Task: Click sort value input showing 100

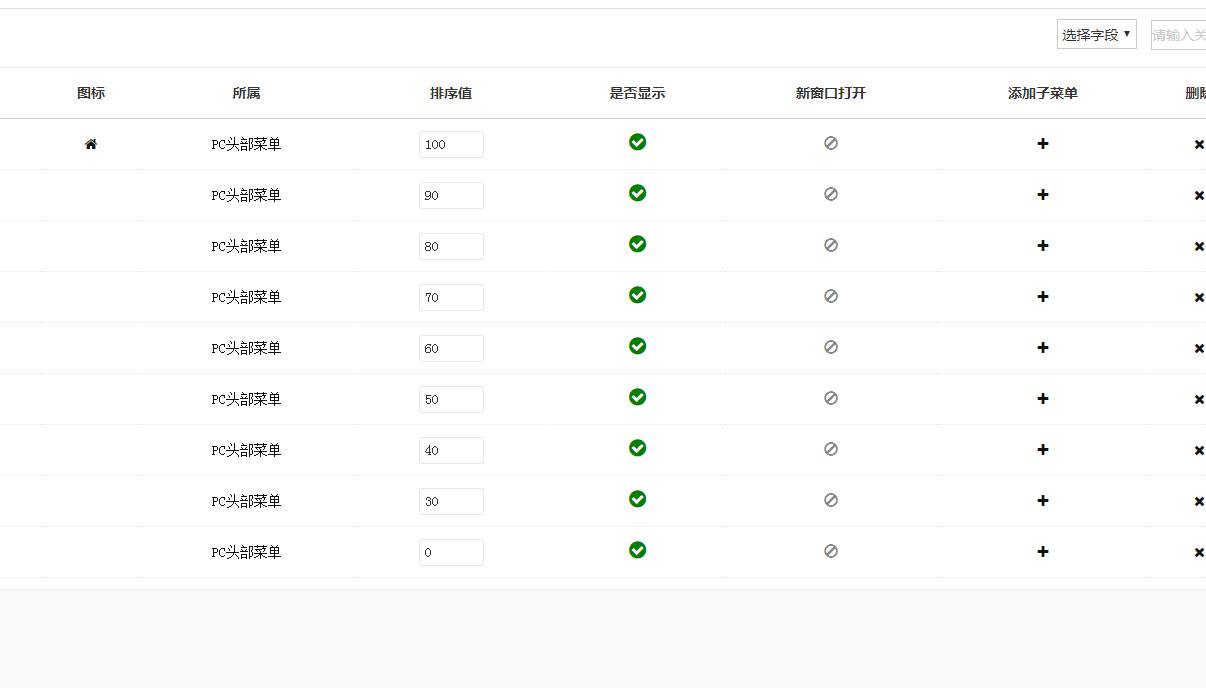Action: (x=451, y=144)
